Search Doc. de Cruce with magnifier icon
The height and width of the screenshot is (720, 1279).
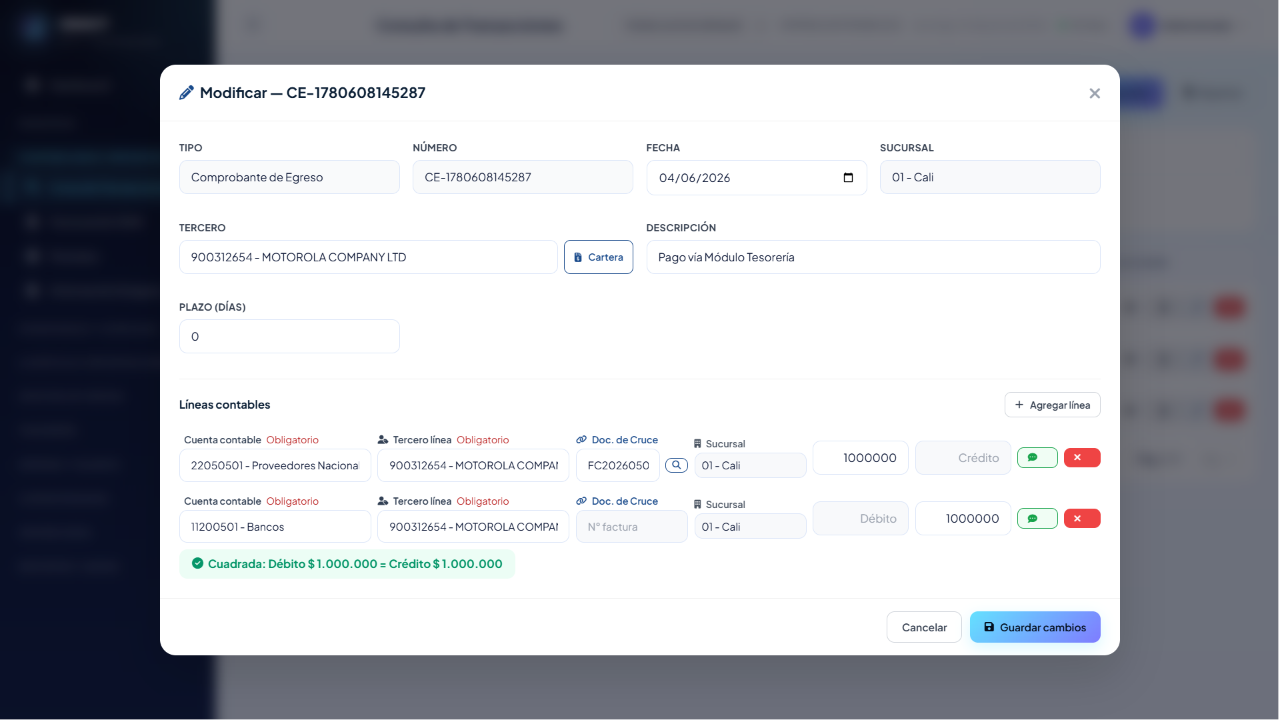pyautogui.click(x=677, y=465)
